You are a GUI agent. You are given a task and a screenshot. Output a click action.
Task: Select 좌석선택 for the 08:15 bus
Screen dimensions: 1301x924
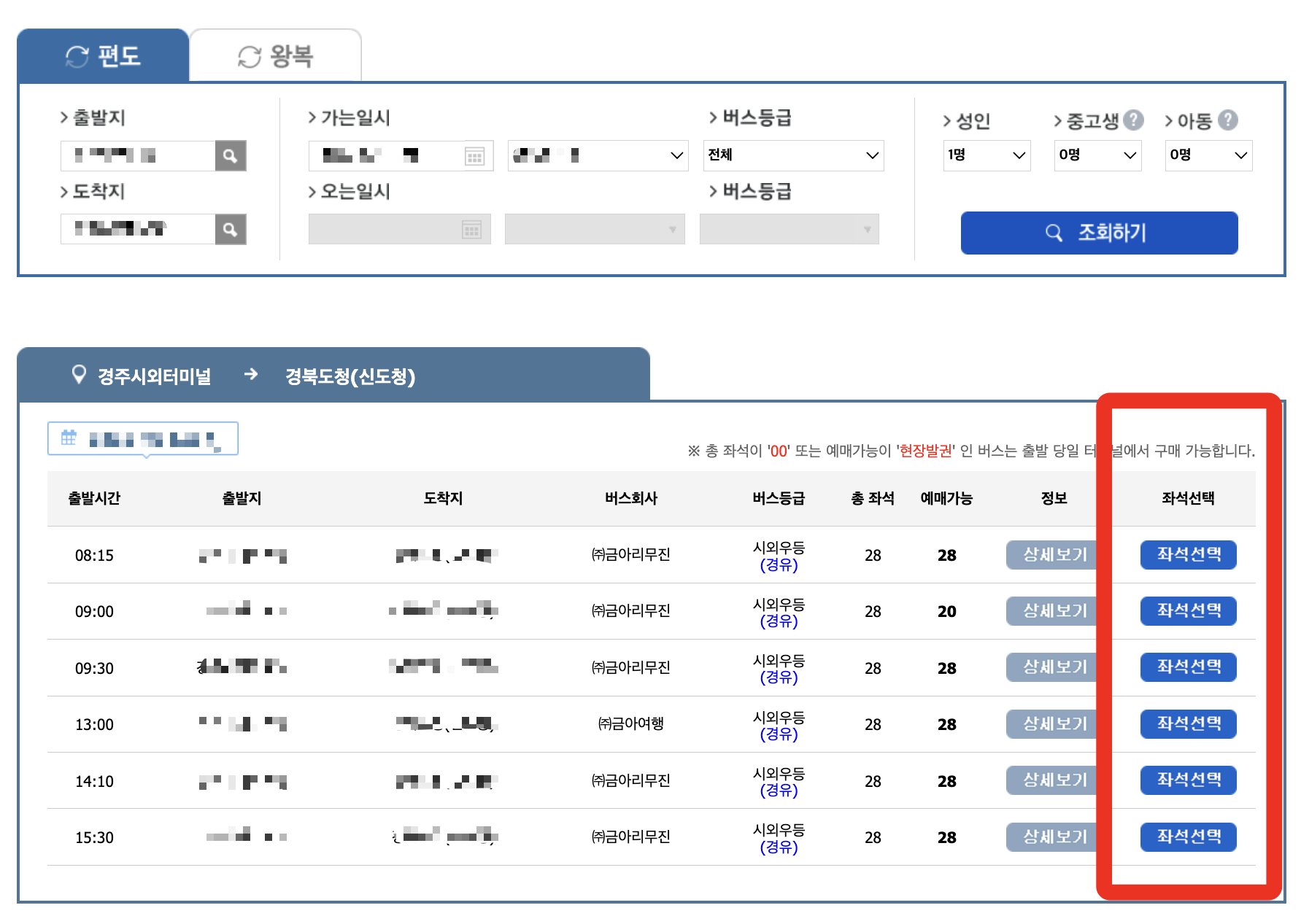(1187, 555)
